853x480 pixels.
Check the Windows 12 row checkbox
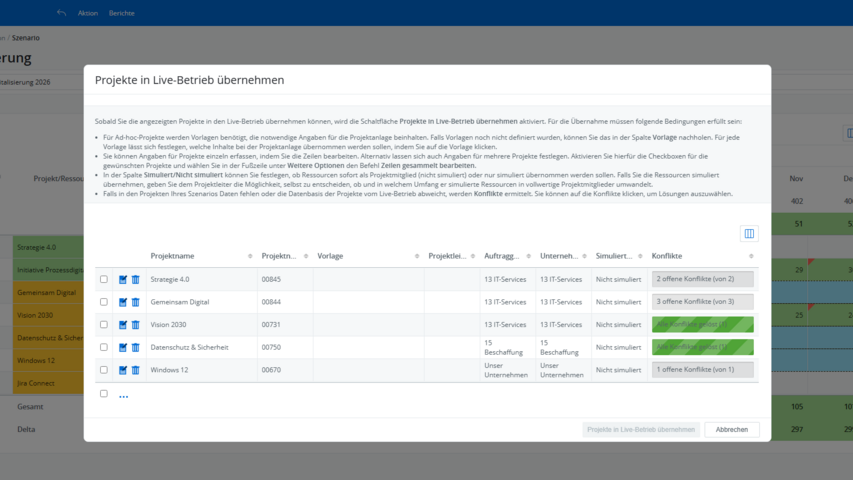[104, 370]
